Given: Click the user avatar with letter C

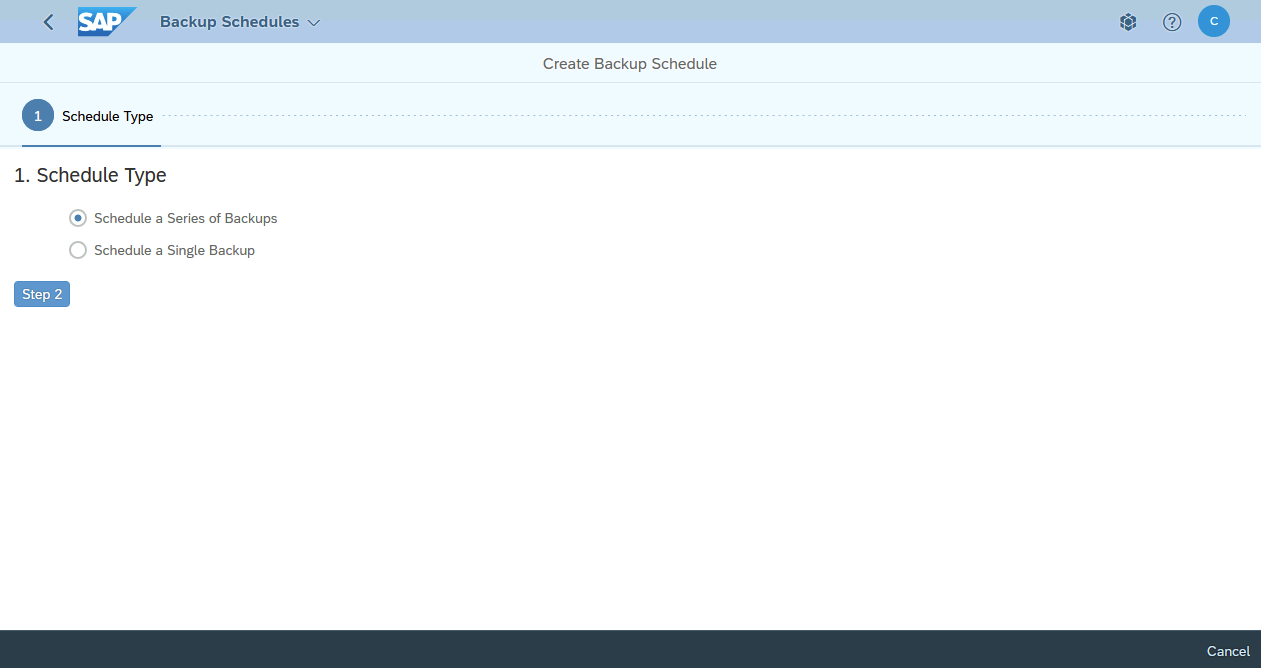Looking at the screenshot, I should click(x=1213, y=21).
